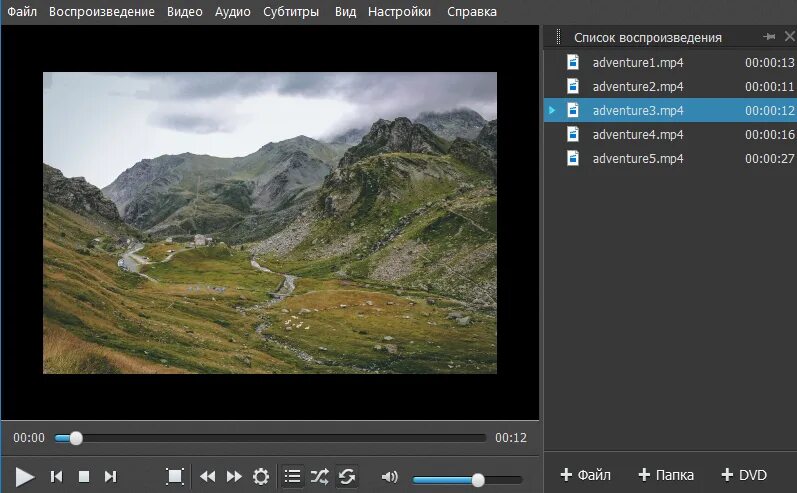Viewport: 797px width, 493px height.
Task: Stop the video playback
Action: 84,476
